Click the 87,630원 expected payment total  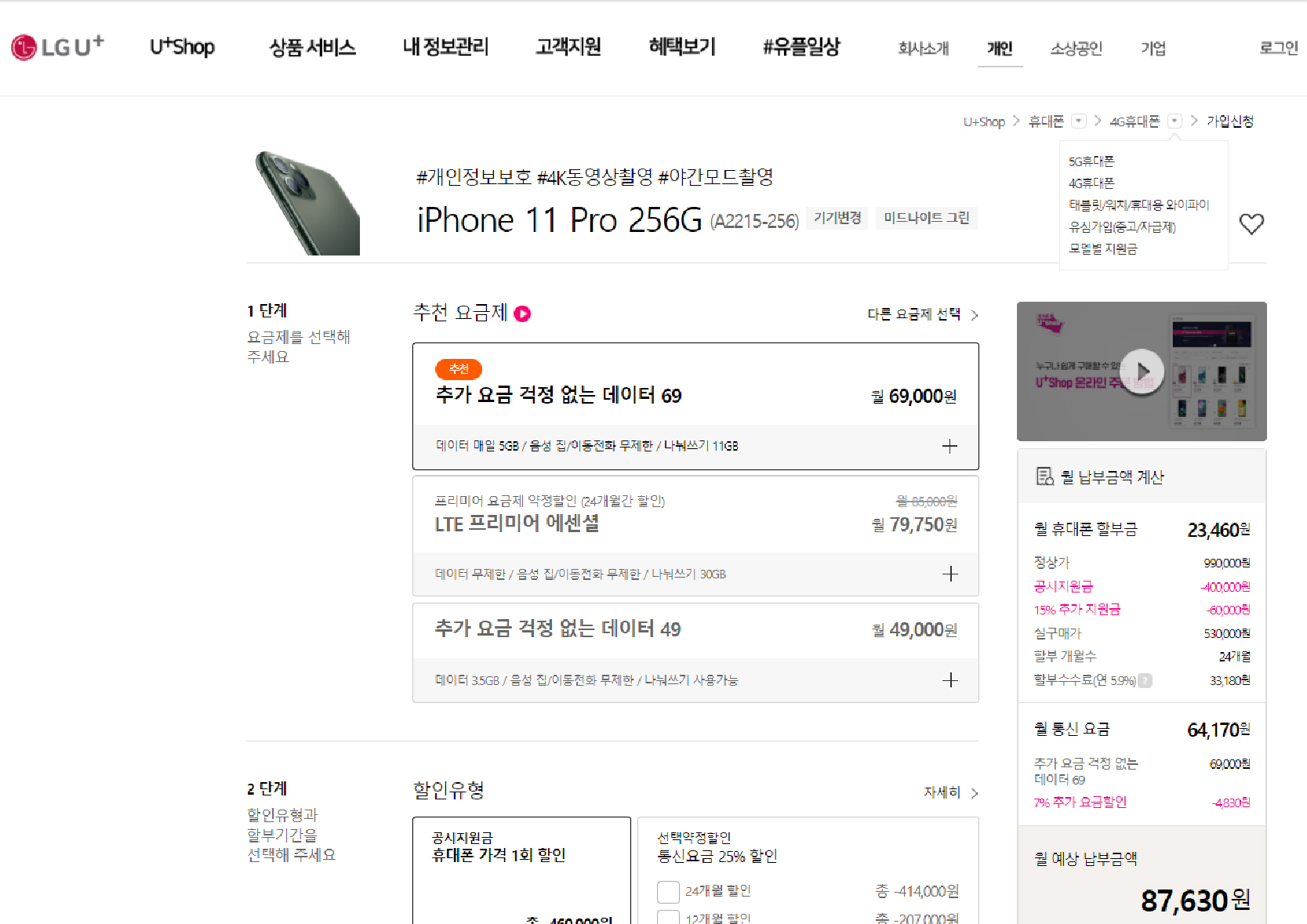tap(1196, 900)
